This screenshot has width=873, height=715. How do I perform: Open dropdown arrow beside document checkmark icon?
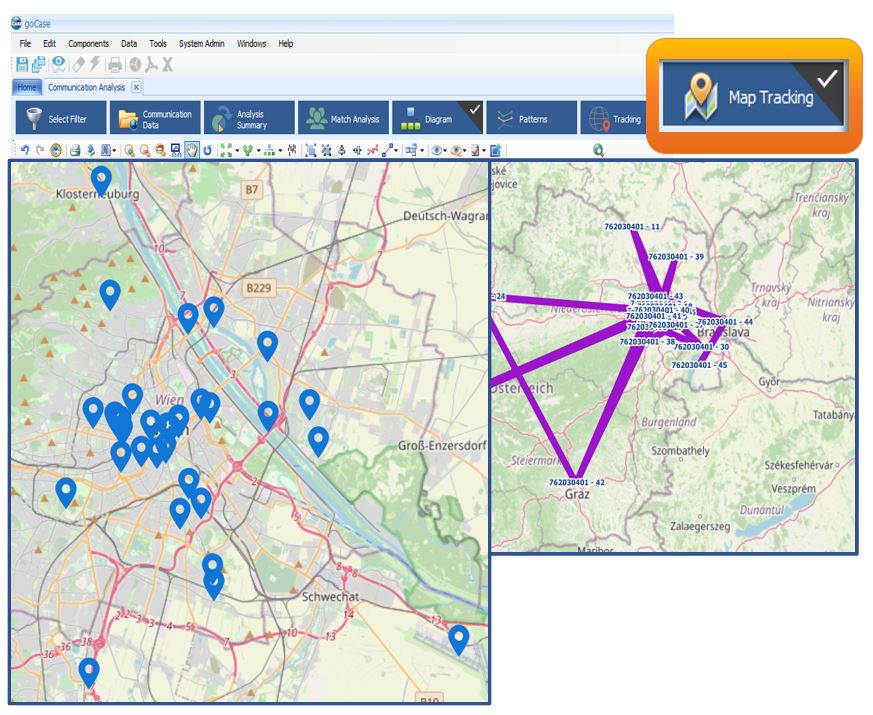pos(484,150)
